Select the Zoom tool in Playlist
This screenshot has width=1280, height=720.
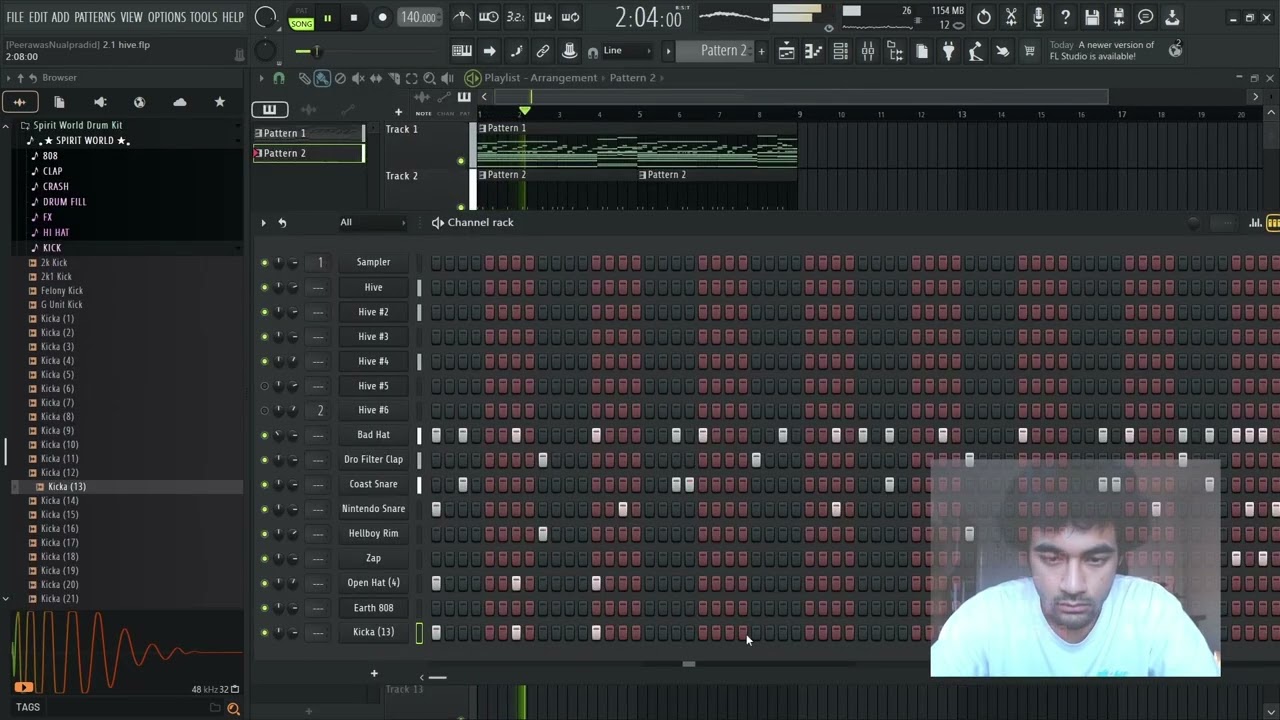click(x=430, y=78)
